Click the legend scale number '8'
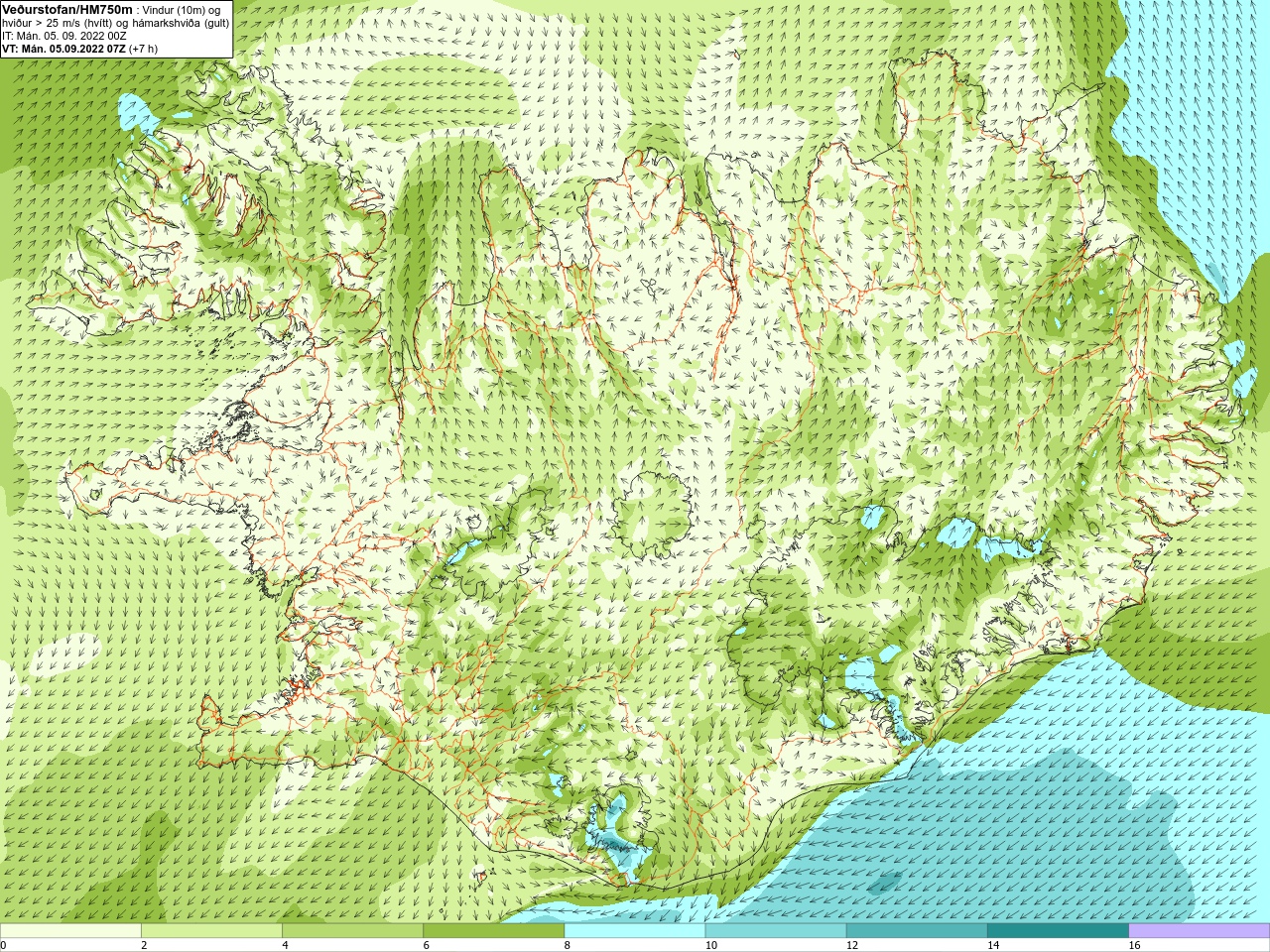 pyautogui.click(x=568, y=945)
